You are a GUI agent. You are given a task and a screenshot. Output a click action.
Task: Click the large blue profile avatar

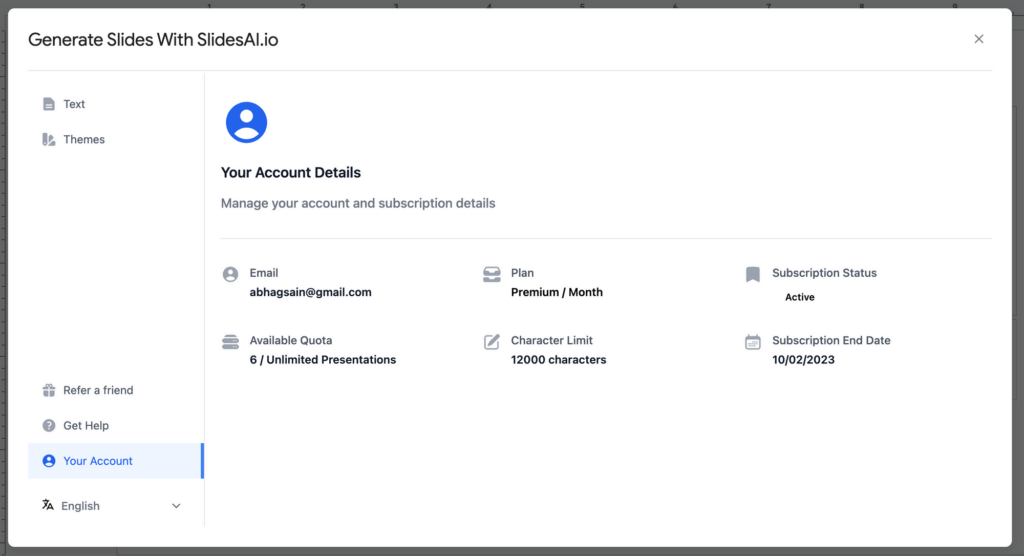click(x=246, y=122)
